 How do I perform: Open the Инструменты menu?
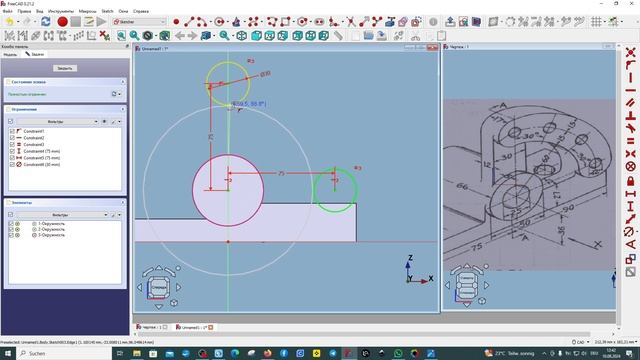61,11
